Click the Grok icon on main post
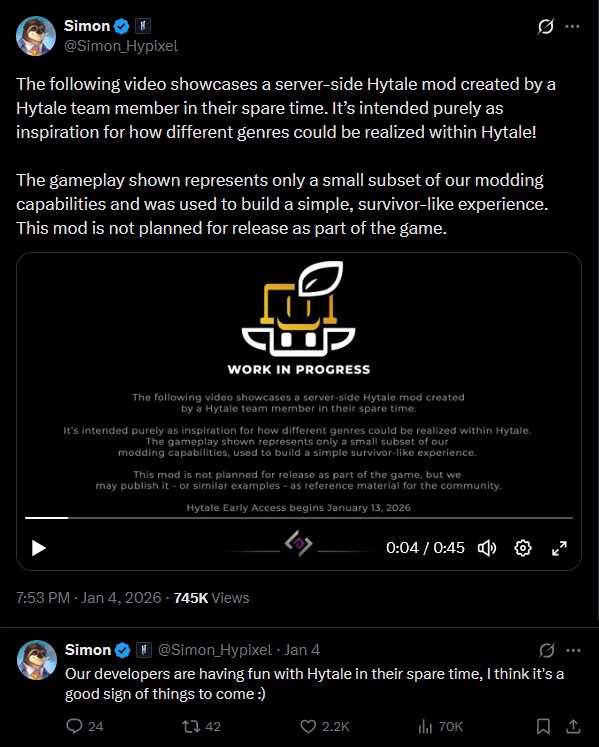 (546, 26)
